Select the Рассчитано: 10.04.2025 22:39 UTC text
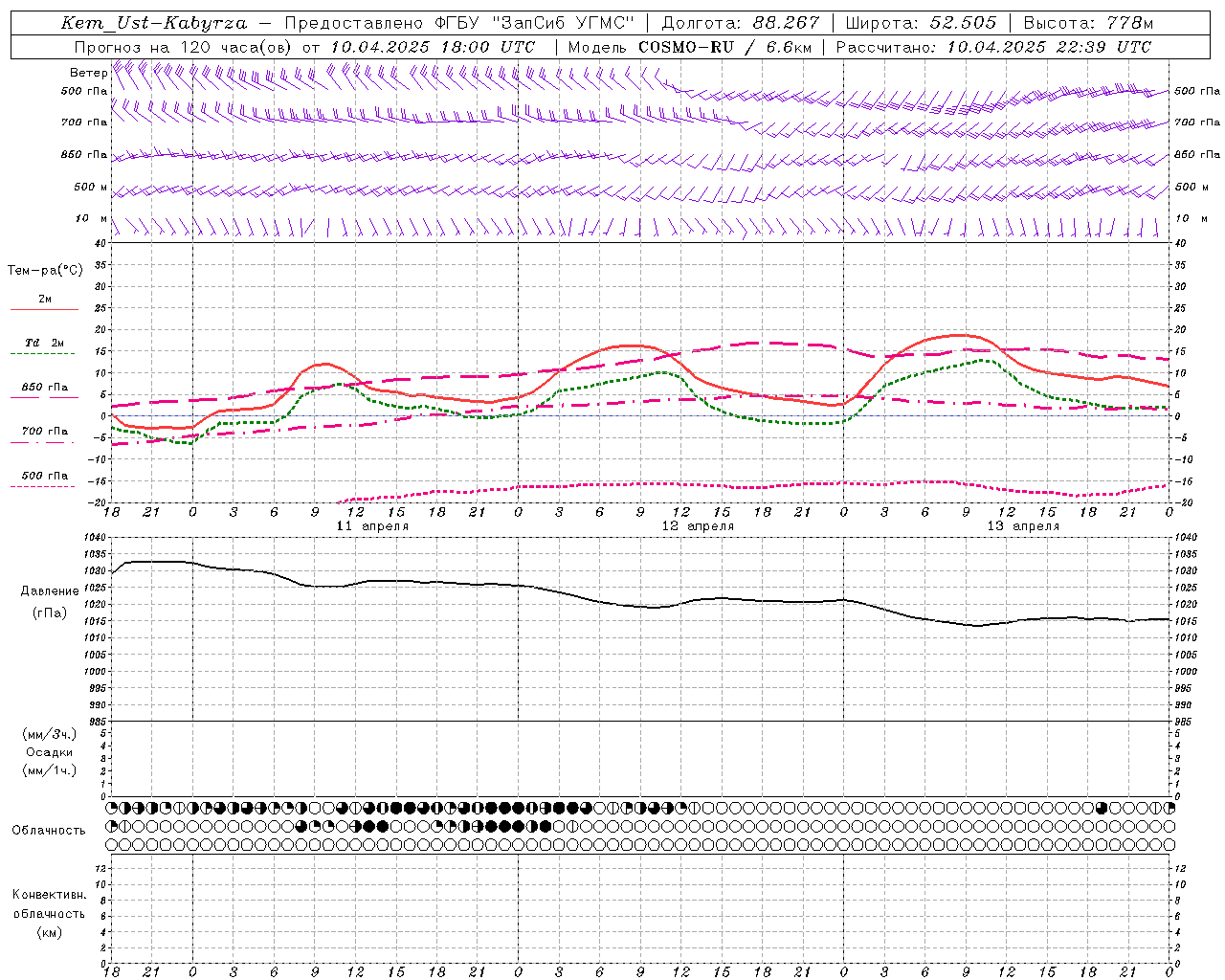Image resolution: width=1225 pixels, height=980 pixels. pyautogui.click(x=993, y=47)
